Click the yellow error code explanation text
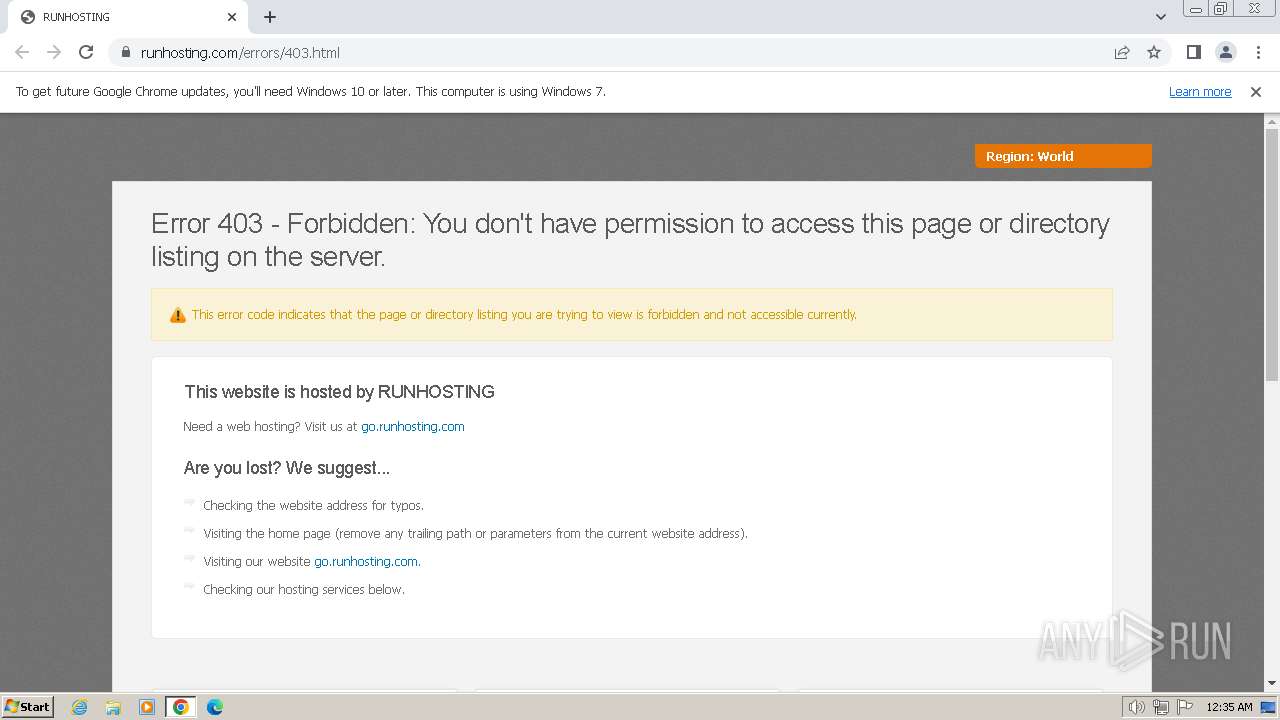Viewport: 1280px width, 720px height. [524, 314]
